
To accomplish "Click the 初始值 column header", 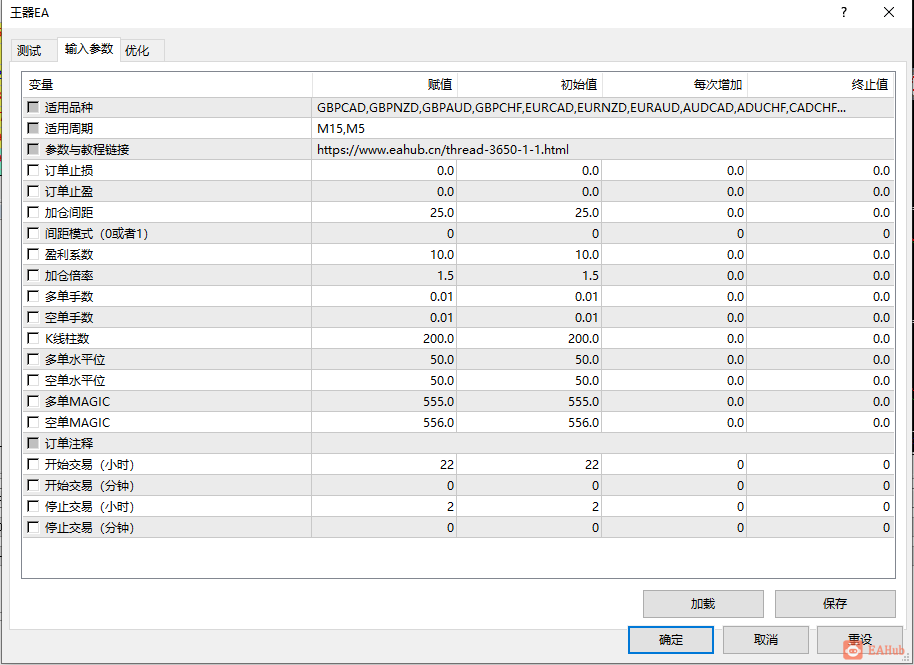I will (x=530, y=85).
